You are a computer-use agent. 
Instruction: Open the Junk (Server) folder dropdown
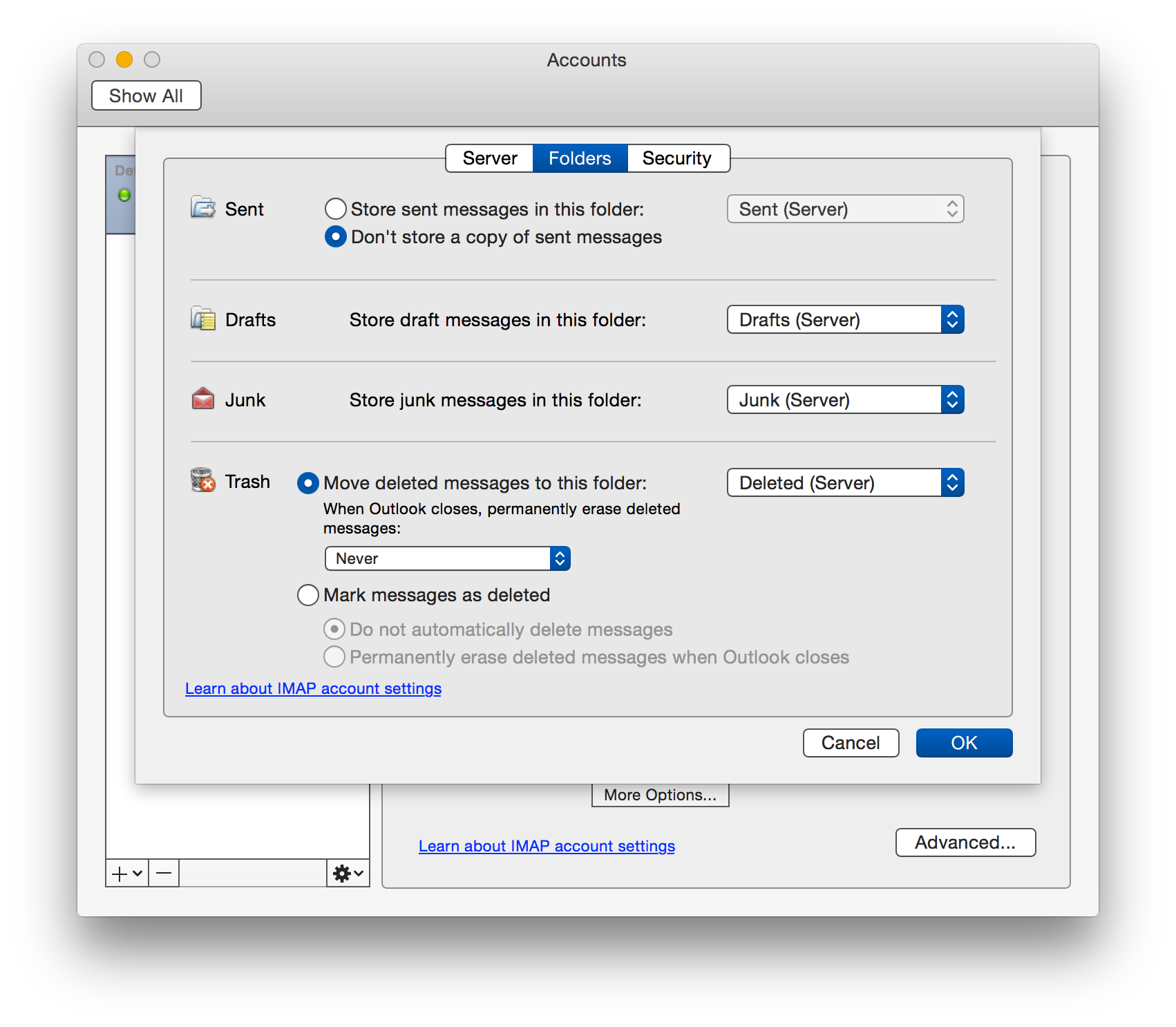point(845,399)
